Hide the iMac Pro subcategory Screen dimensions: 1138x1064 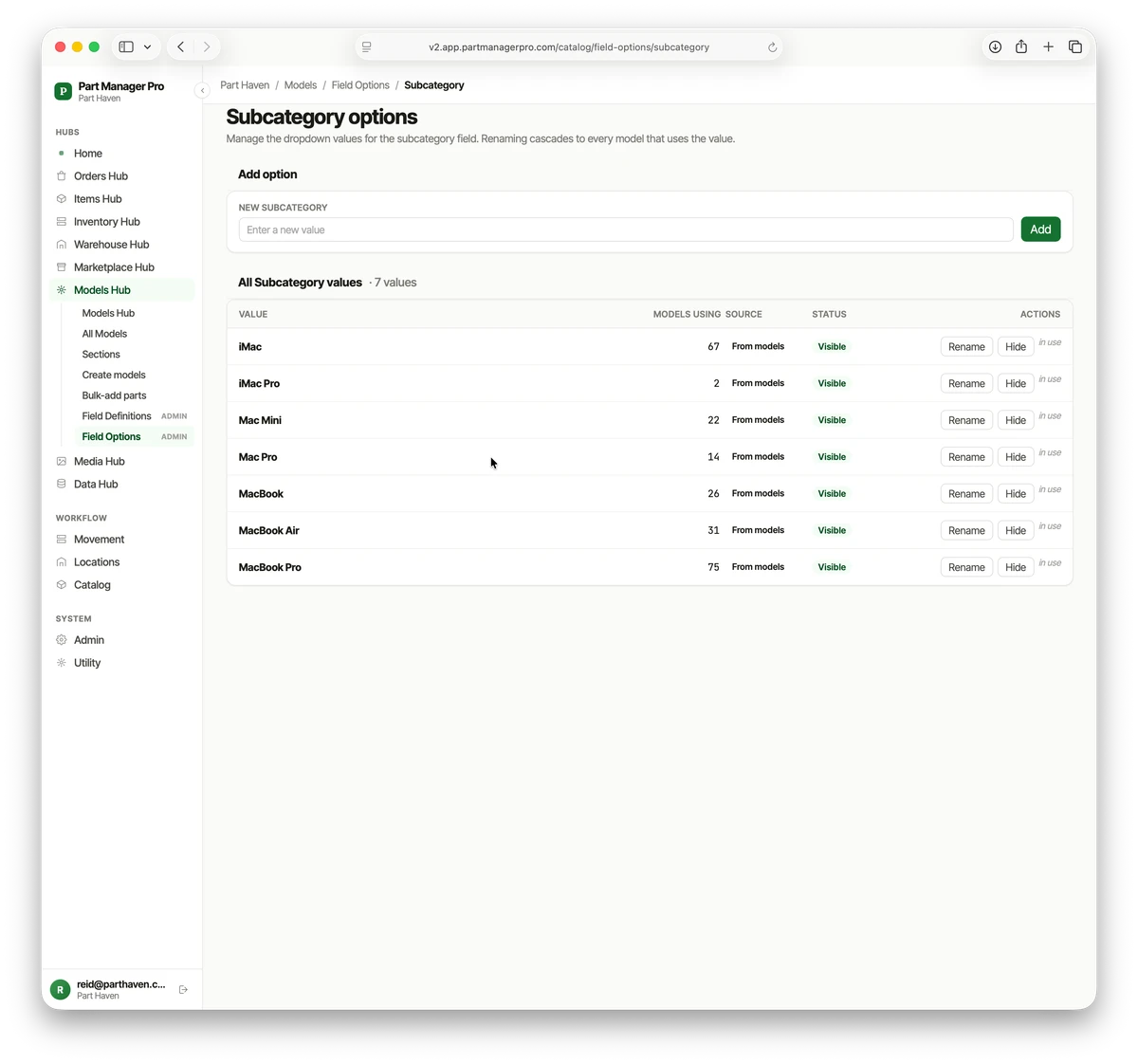[1016, 384]
